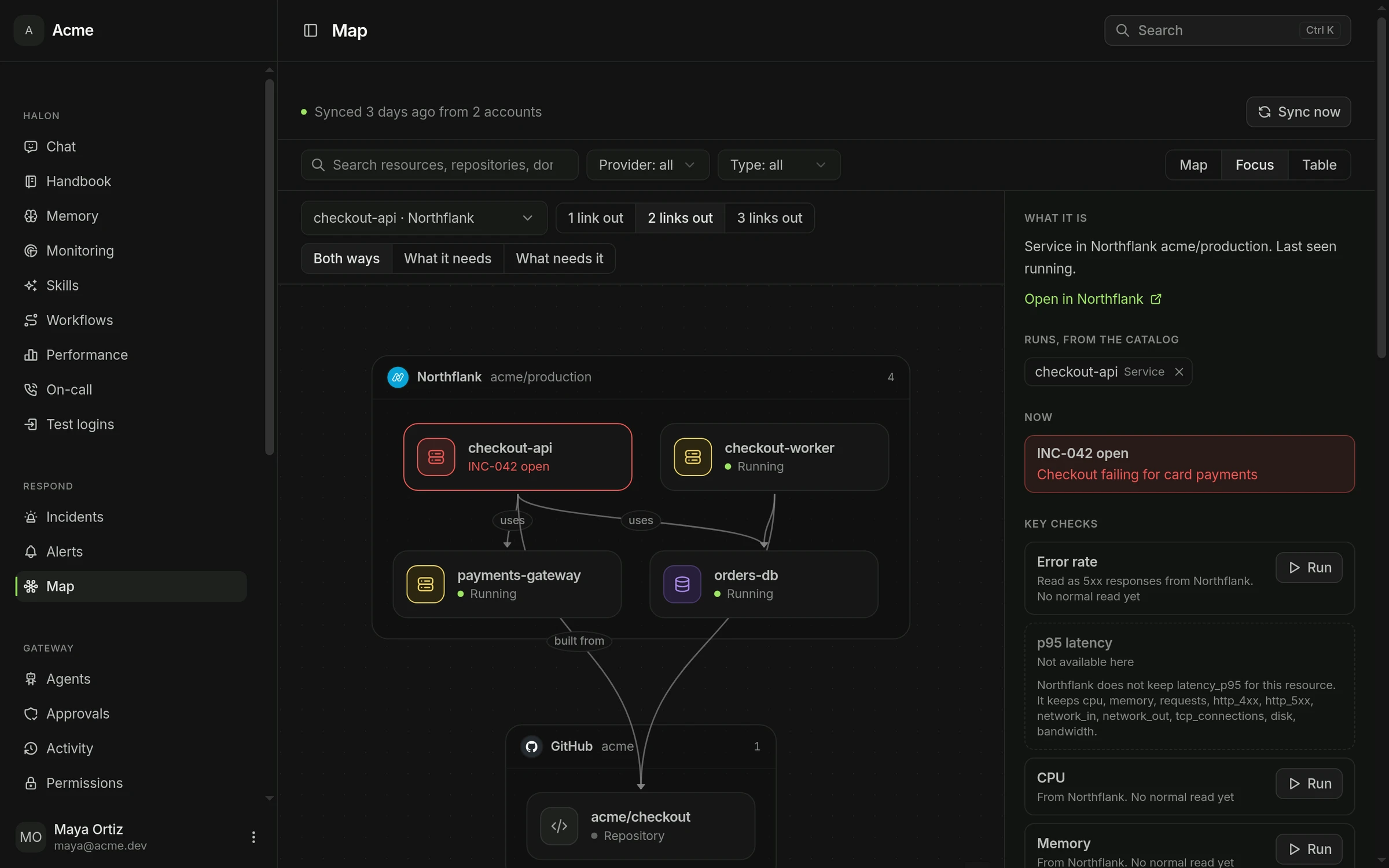Open Chat in the sidebar
1389x868 pixels.
(x=131, y=146)
